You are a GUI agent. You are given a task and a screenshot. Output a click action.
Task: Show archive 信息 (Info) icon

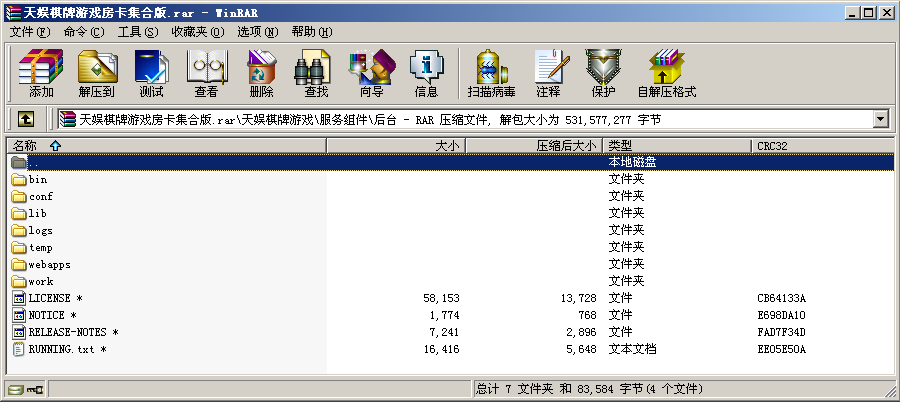tap(426, 73)
